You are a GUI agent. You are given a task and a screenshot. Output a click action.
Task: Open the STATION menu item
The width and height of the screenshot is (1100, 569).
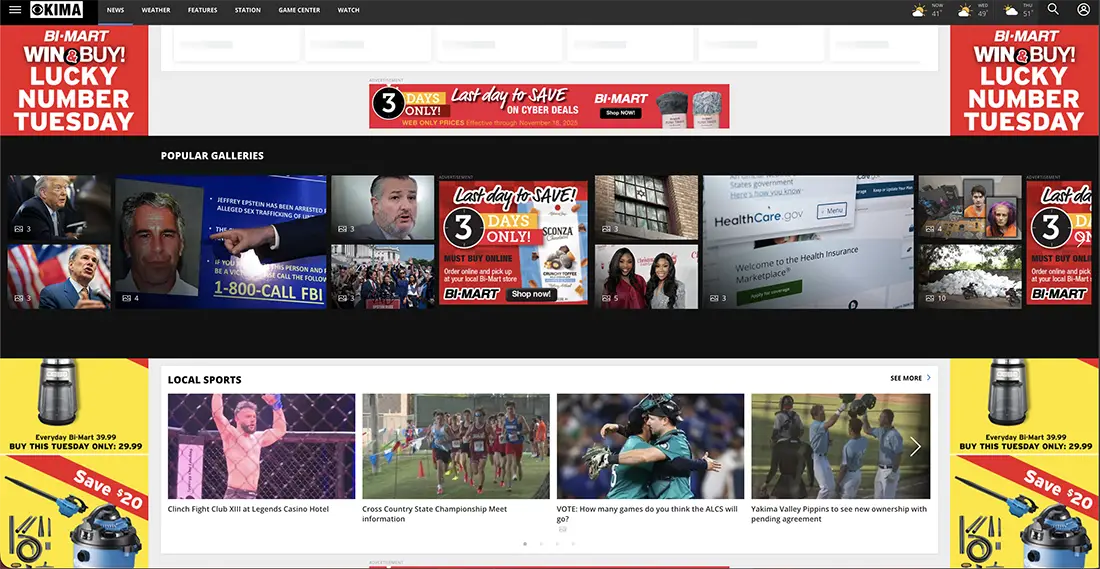pyautogui.click(x=248, y=11)
